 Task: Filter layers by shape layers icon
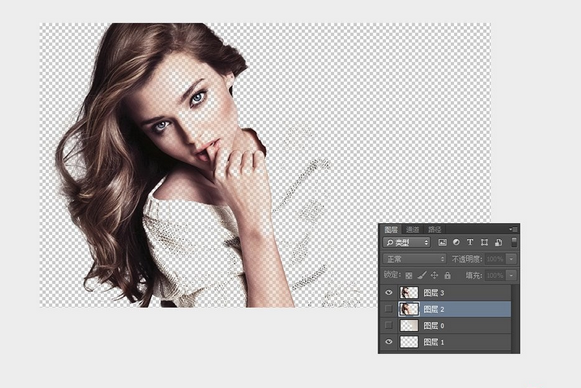(484, 242)
